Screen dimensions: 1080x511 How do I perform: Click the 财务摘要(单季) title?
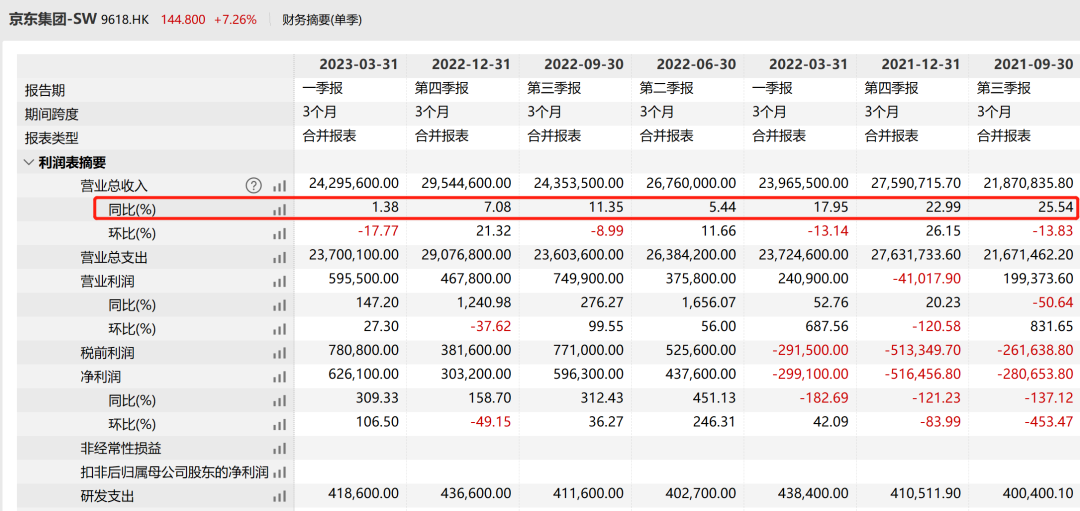[322, 20]
